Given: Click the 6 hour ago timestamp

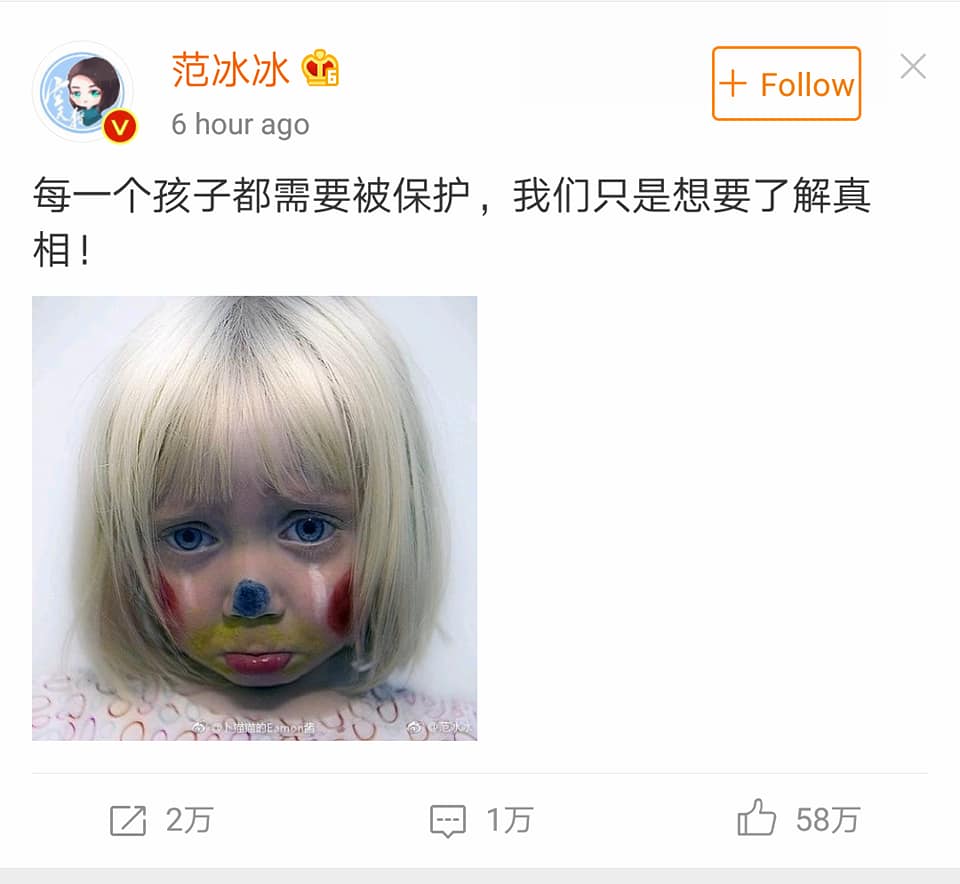Looking at the screenshot, I should click(x=240, y=124).
